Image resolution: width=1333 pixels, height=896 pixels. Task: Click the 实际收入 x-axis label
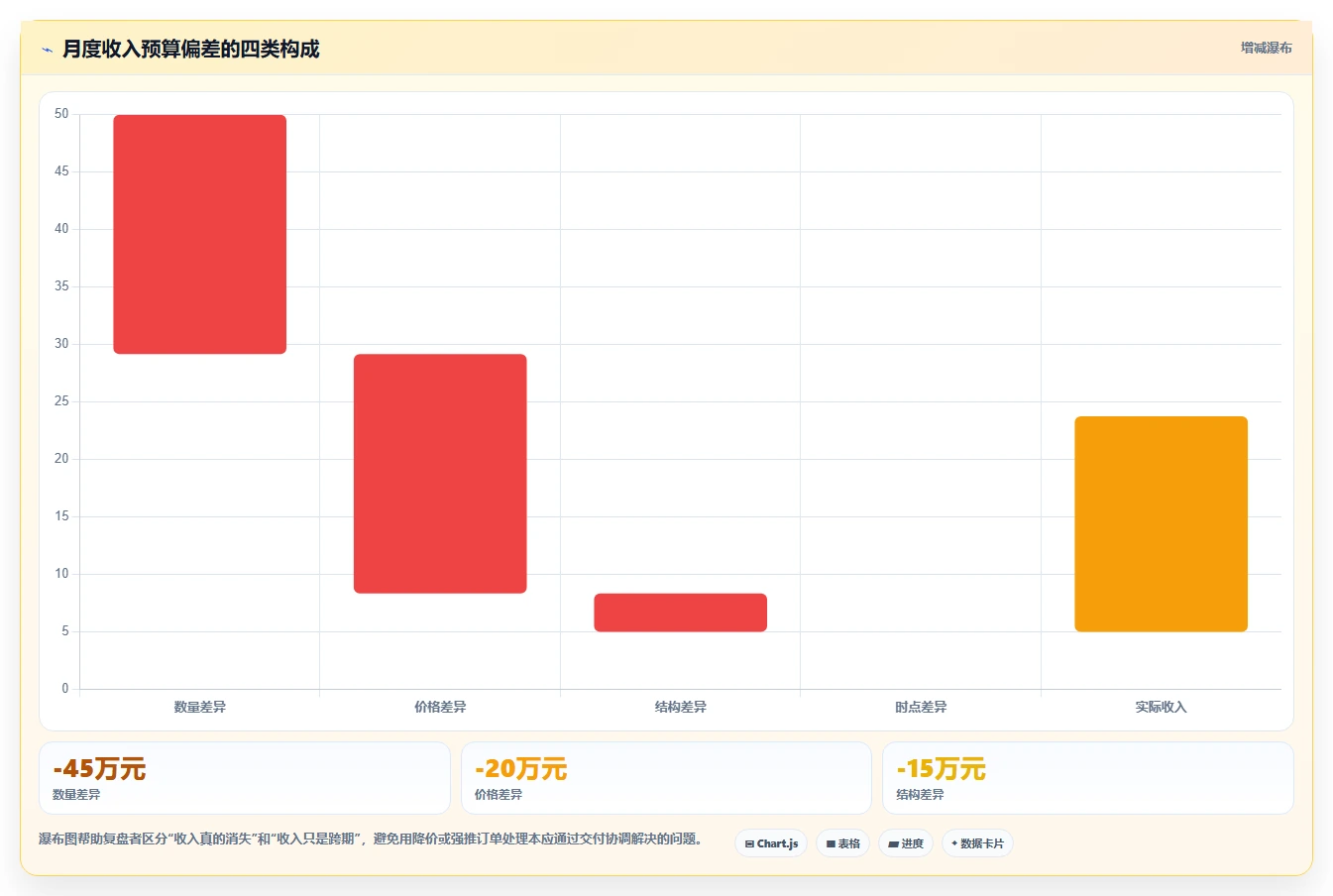point(1161,707)
